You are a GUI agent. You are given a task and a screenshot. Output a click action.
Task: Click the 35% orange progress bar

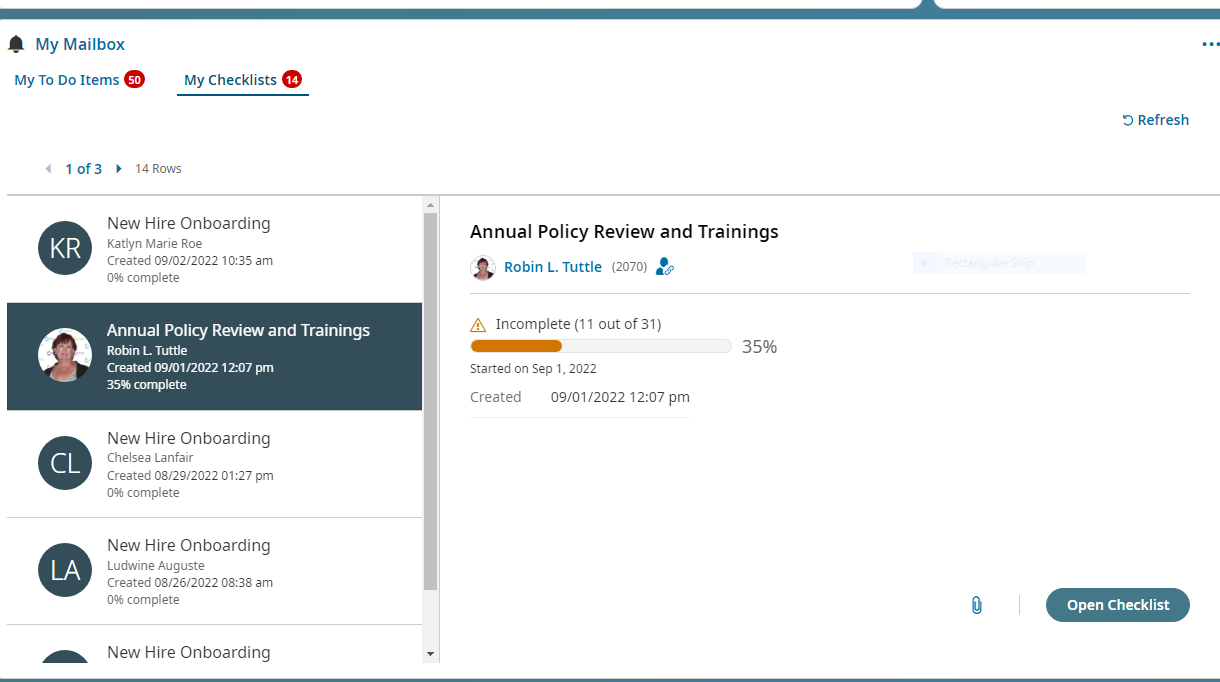(517, 346)
